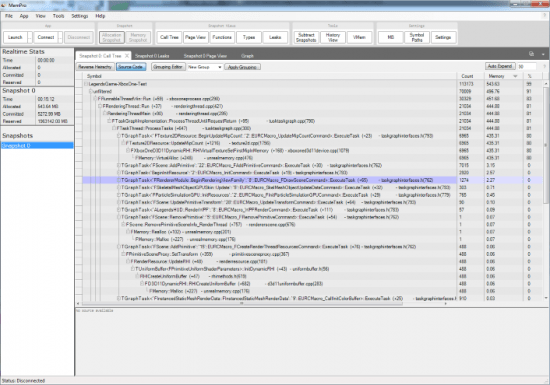Screen dimensions: 550x385
Task: Click the root row count 113173
Action: click(x=466, y=84)
